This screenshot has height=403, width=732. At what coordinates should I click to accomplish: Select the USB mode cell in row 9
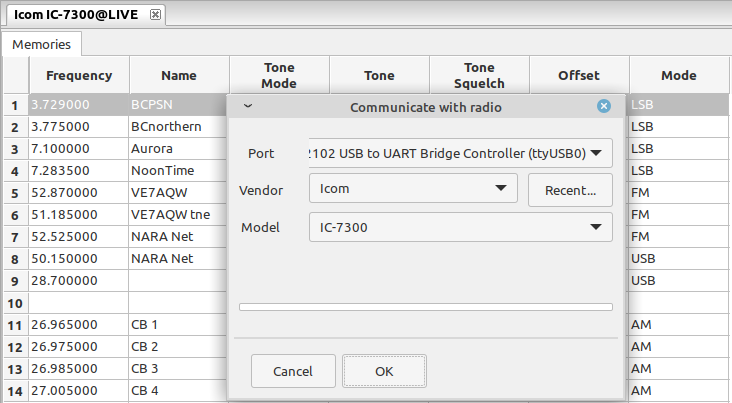click(x=679, y=281)
